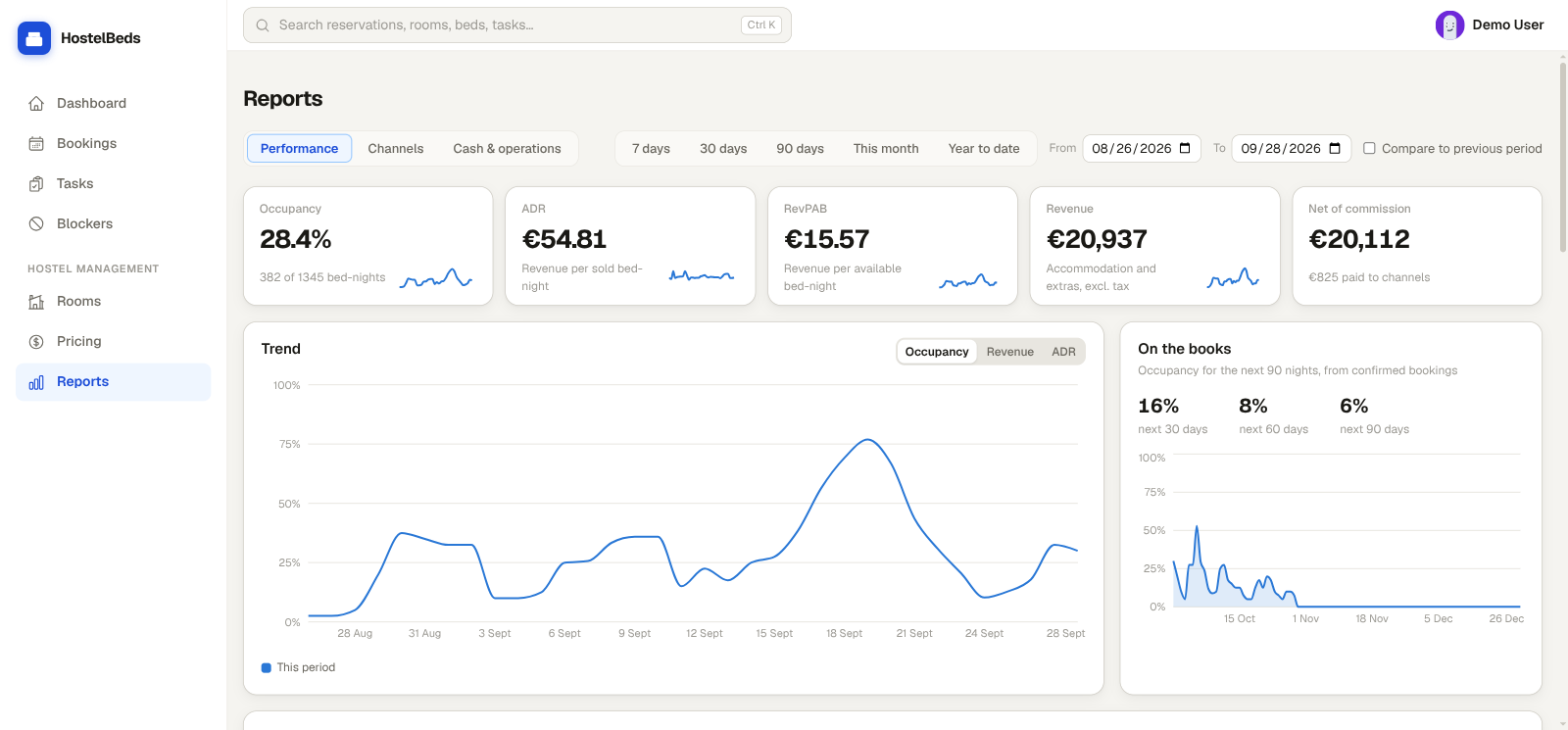Image resolution: width=1568 pixels, height=730 pixels.
Task: Click the On the books heading
Action: coord(1184,349)
